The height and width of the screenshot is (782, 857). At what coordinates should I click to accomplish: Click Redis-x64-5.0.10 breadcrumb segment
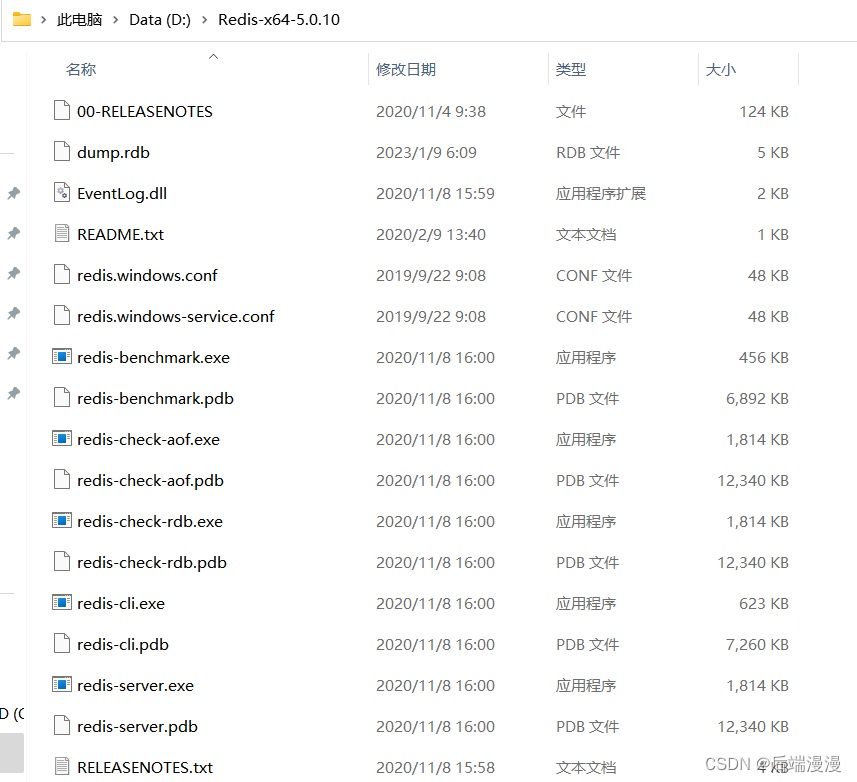279,20
